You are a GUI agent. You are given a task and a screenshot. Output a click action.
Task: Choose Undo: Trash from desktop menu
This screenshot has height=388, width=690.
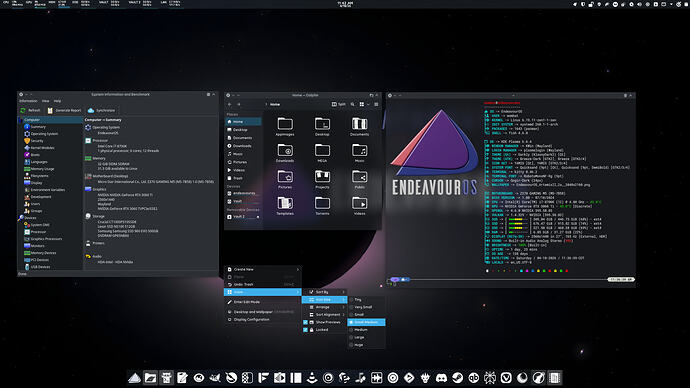click(263, 284)
